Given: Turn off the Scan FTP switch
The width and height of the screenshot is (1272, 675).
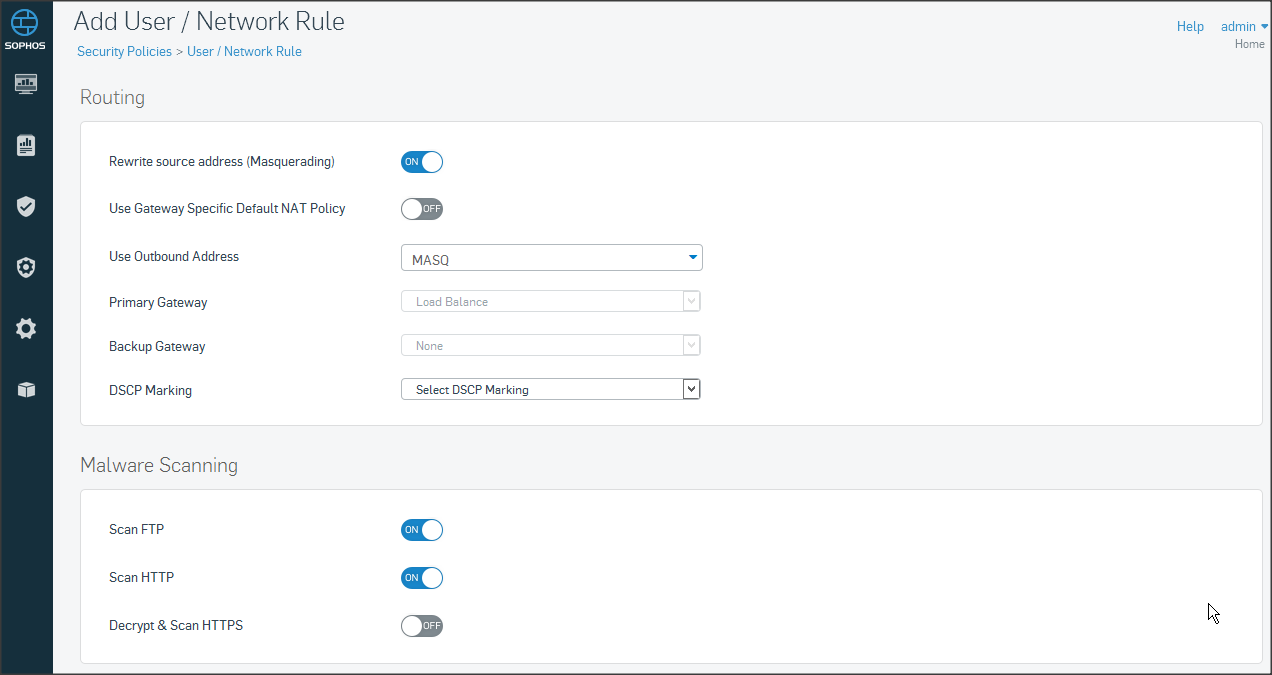Looking at the screenshot, I should click(x=421, y=530).
